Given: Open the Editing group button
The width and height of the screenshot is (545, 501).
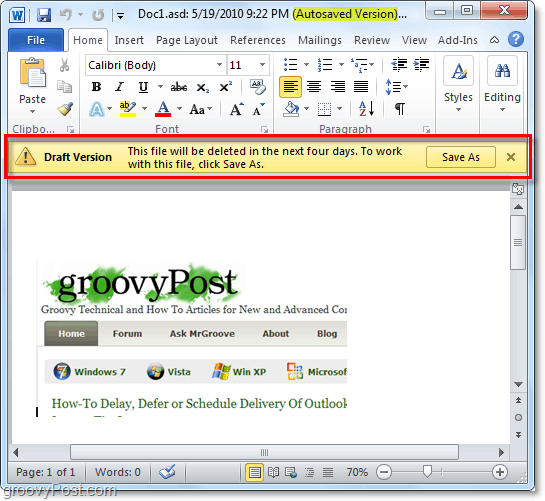Looking at the screenshot, I should point(502,84).
